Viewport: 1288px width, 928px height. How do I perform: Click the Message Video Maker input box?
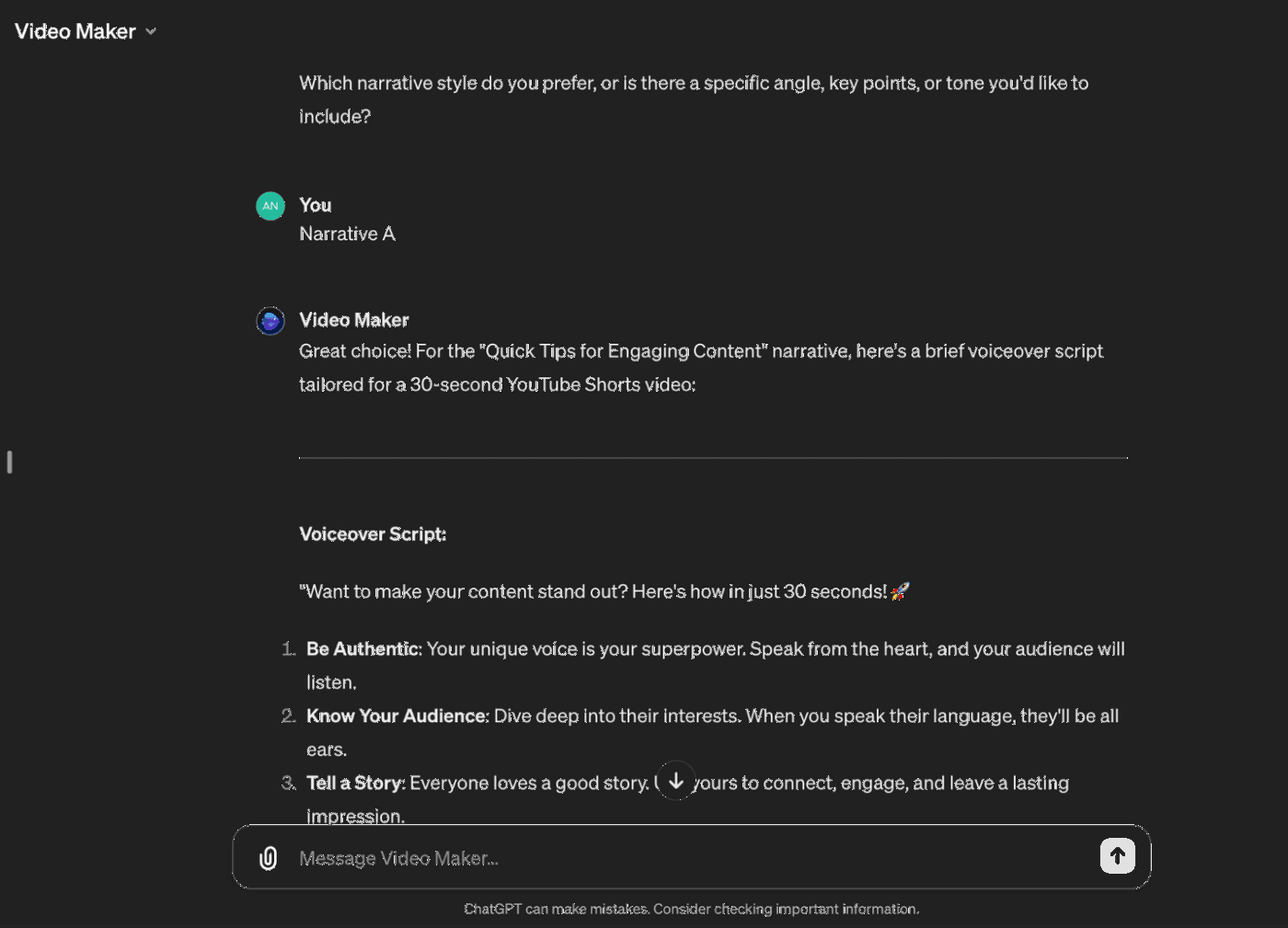coord(644,857)
